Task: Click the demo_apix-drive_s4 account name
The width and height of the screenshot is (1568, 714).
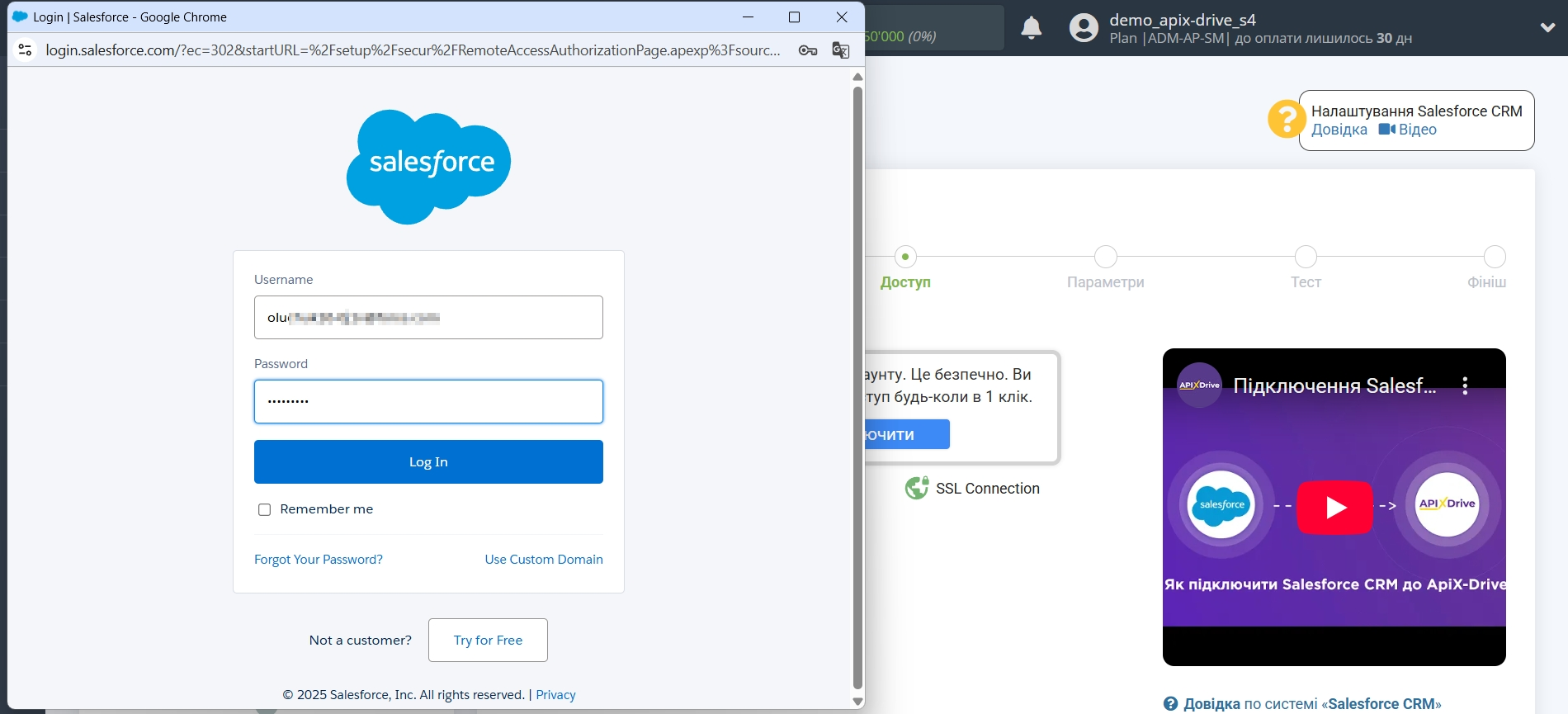Action: [x=1183, y=20]
